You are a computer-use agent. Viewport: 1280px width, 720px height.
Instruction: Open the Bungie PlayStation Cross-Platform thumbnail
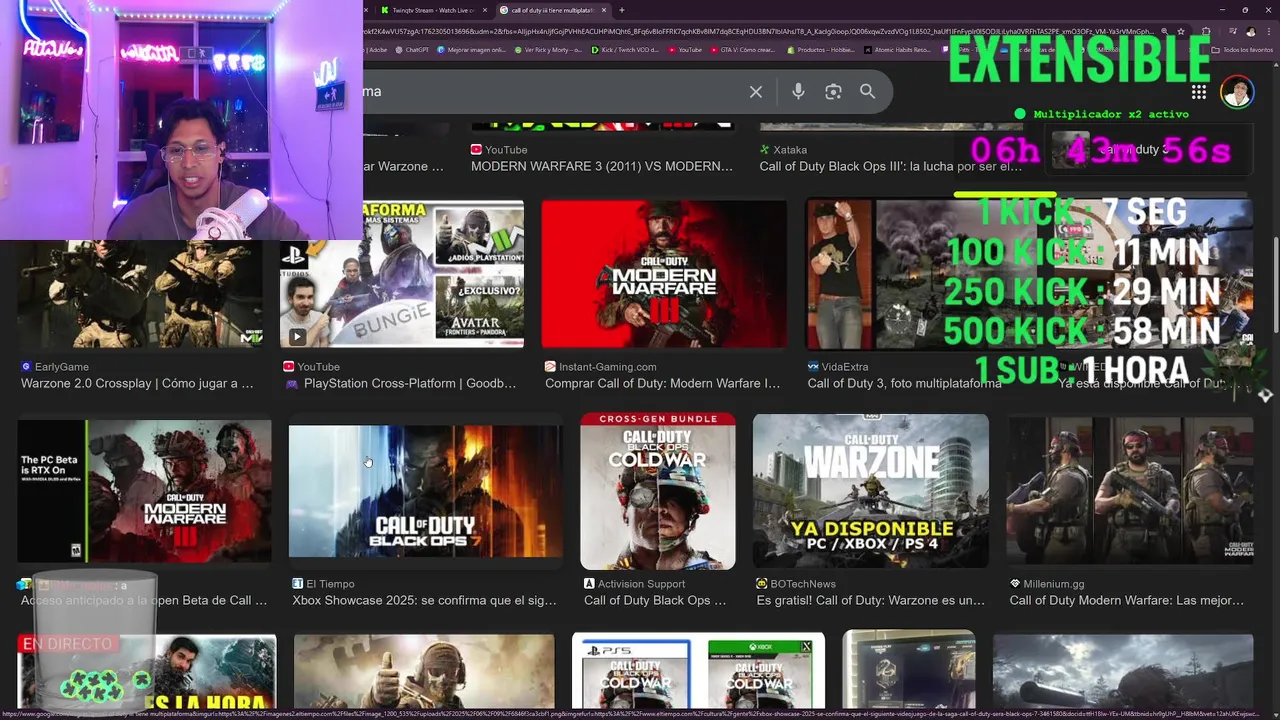[402, 274]
